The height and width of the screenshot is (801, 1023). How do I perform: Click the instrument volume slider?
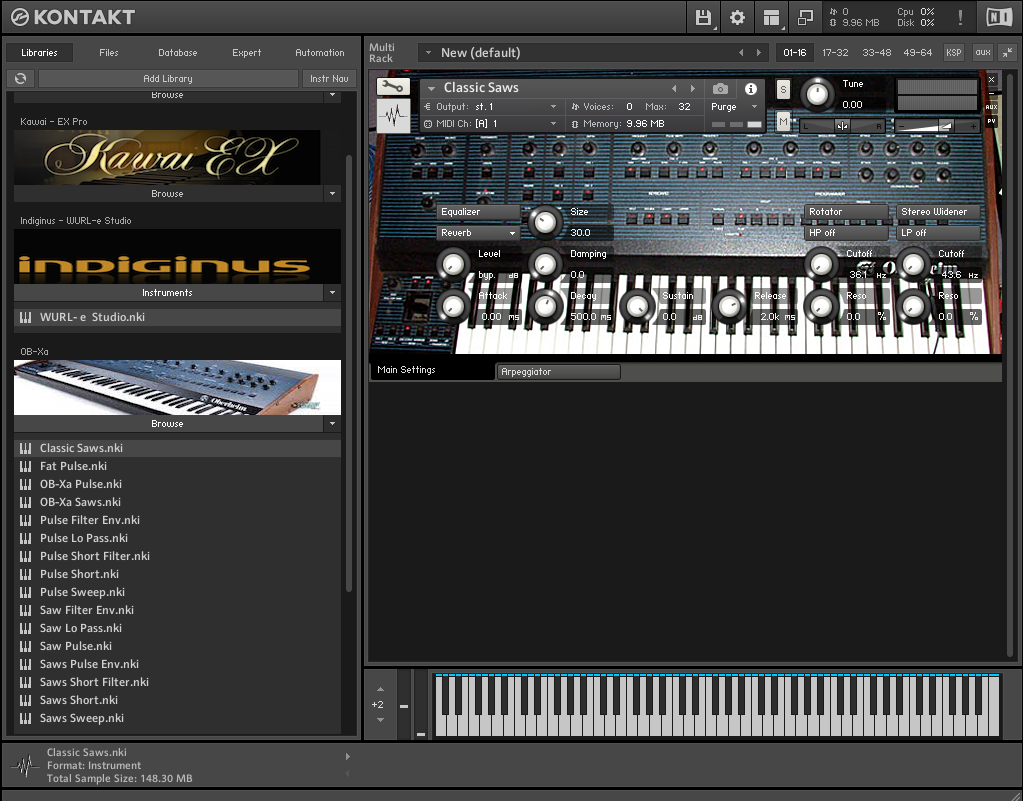pyautogui.click(x=937, y=126)
